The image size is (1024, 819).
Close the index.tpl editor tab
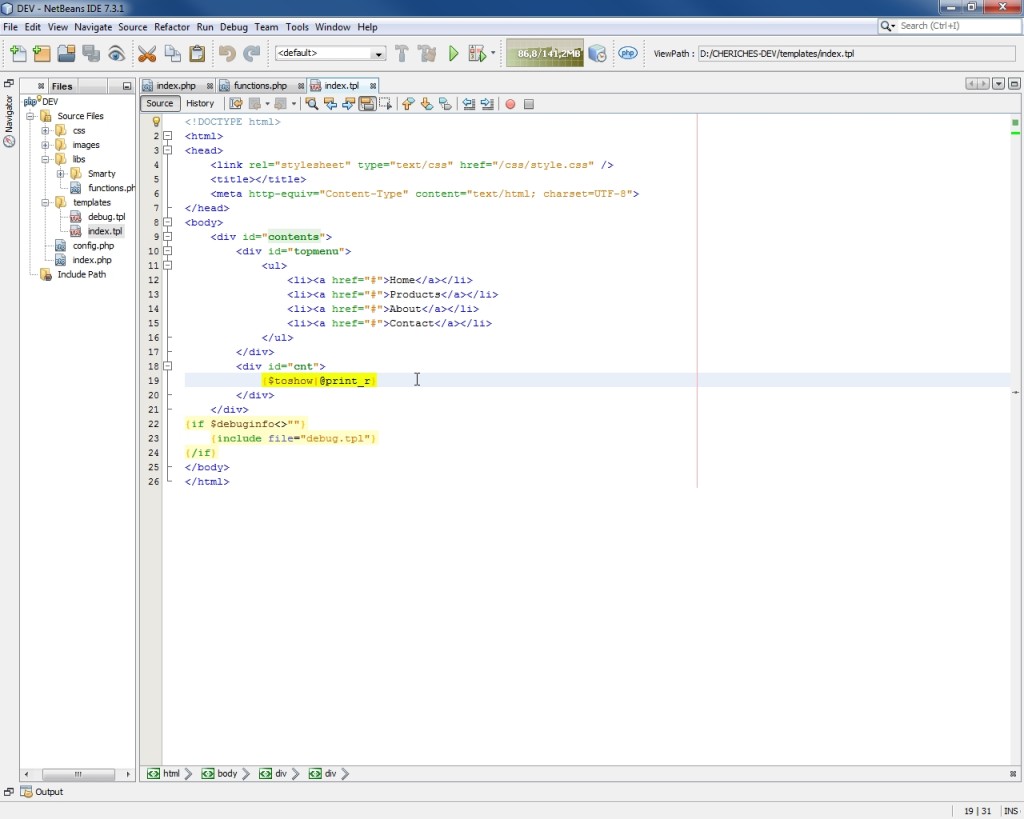373,86
